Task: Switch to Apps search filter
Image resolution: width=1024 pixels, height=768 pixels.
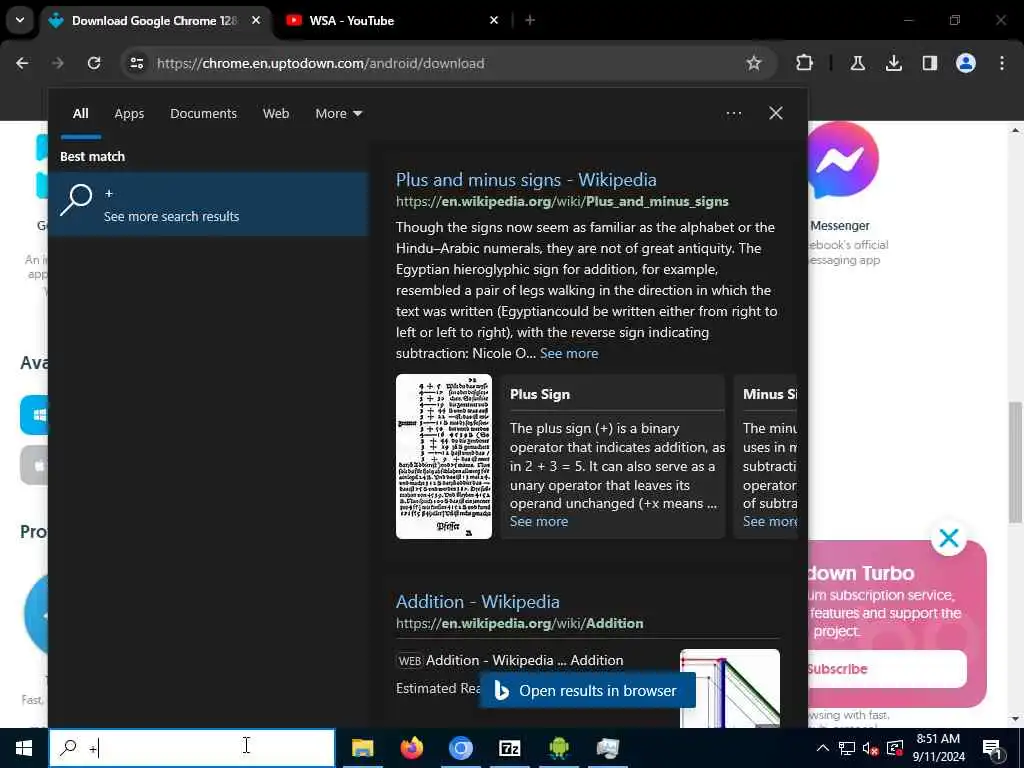Action: pos(129,114)
